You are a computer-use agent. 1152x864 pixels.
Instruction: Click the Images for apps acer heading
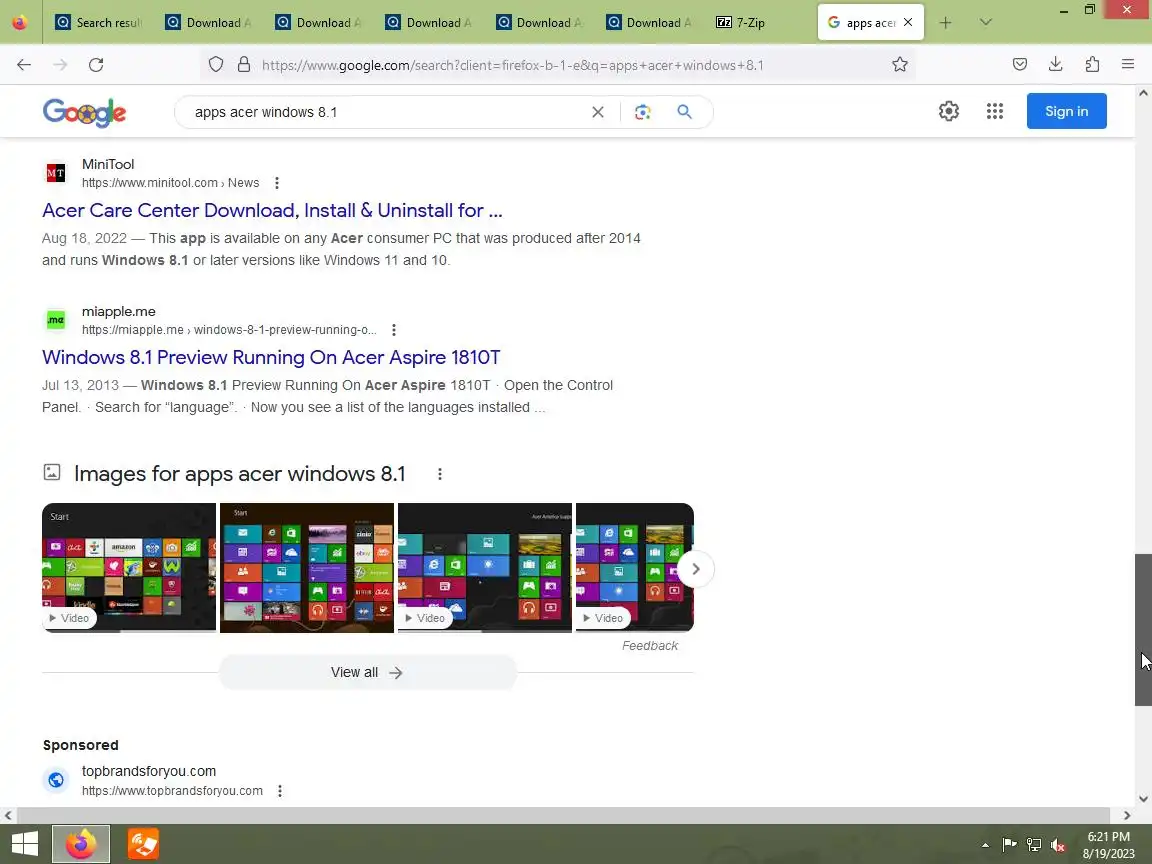point(240,474)
